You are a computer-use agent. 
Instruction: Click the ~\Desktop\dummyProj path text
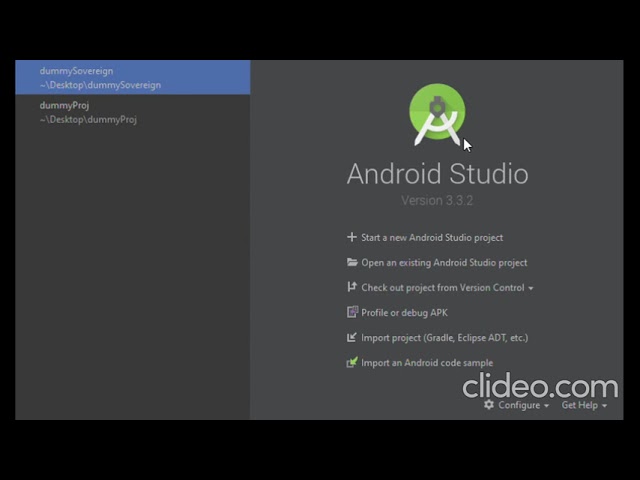pos(88,120)
